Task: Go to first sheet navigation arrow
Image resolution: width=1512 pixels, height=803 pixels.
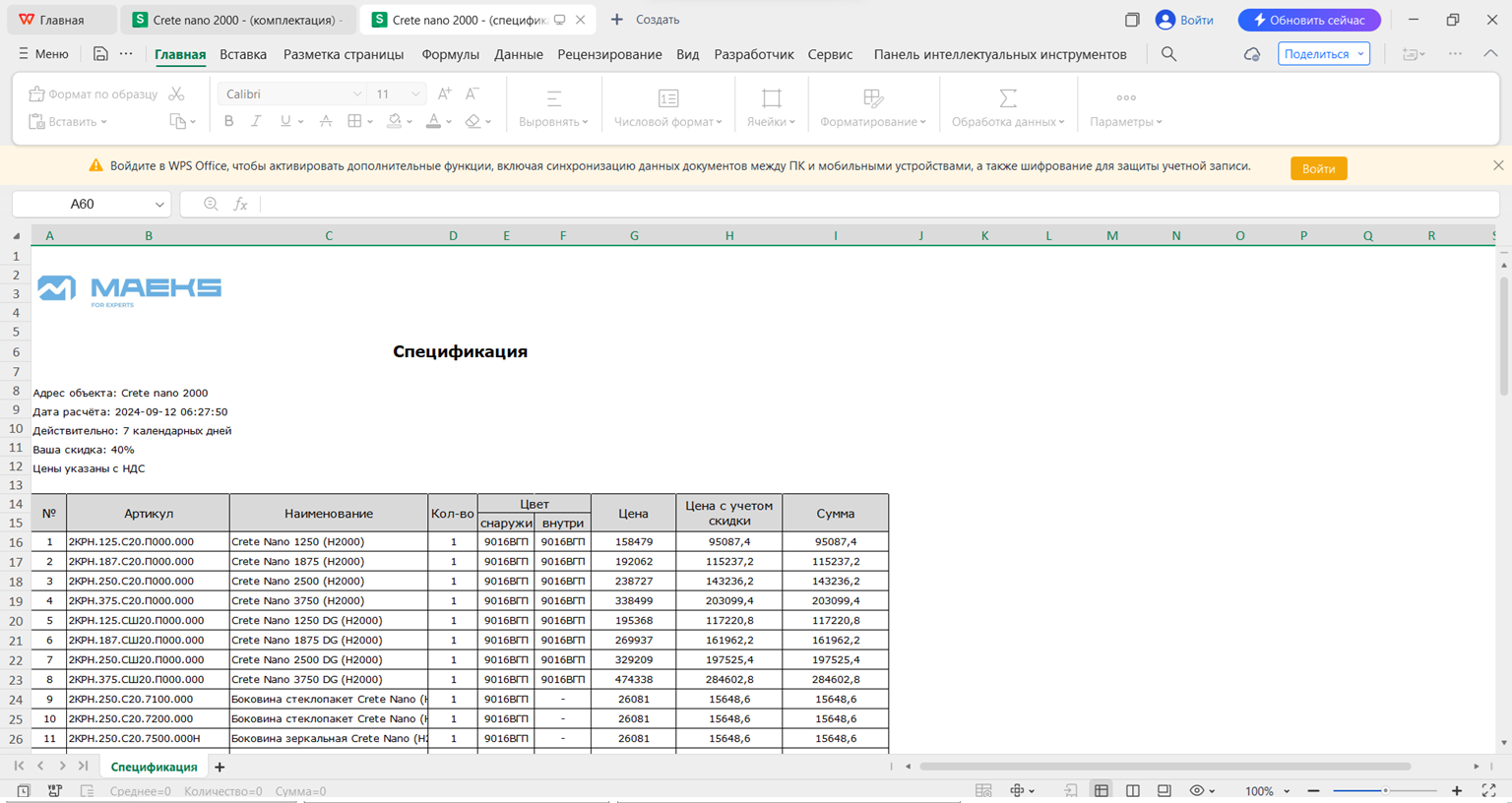Action: (x=19, y=766)
